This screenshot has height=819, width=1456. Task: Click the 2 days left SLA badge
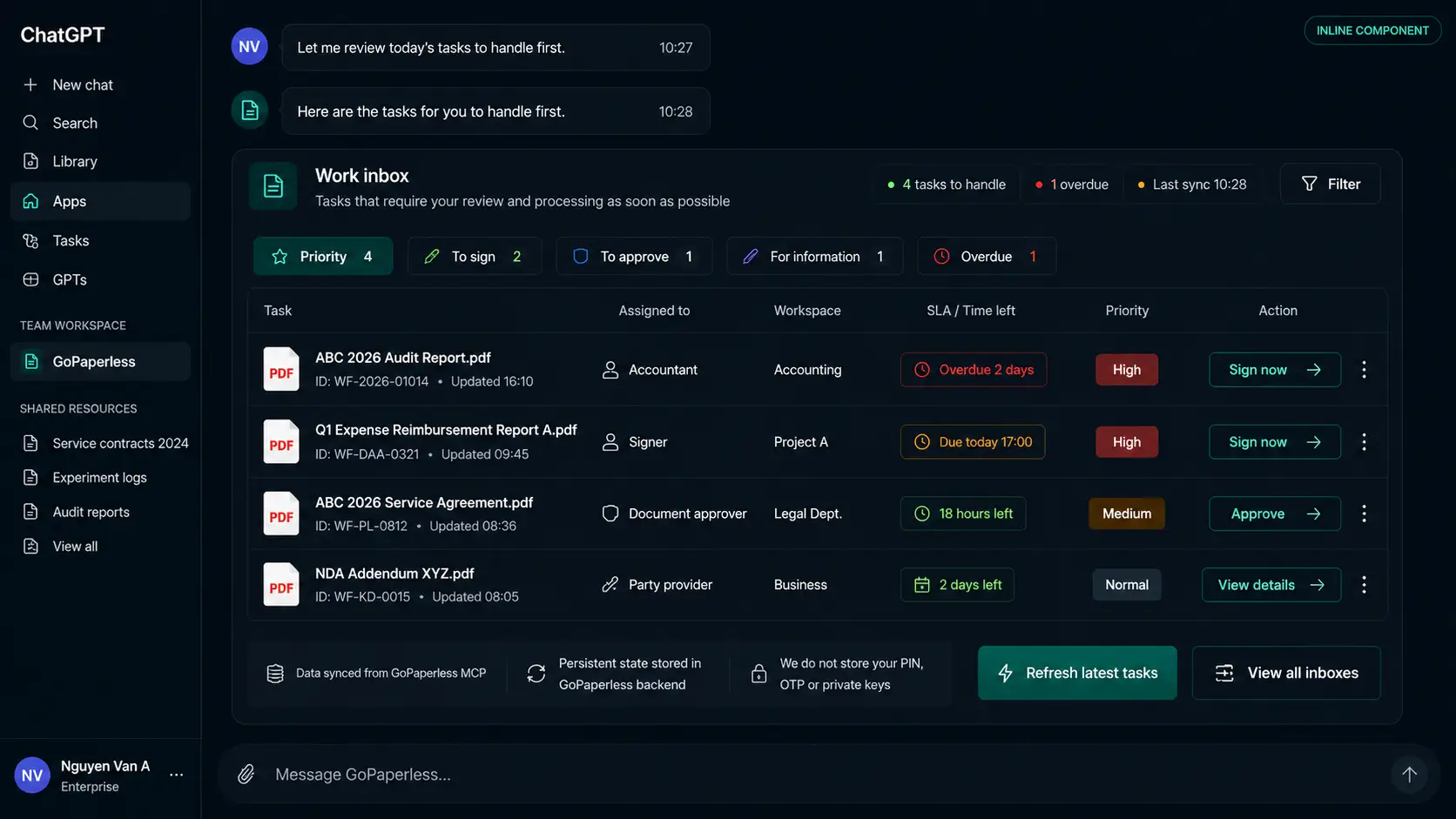[x=957, y=585]
